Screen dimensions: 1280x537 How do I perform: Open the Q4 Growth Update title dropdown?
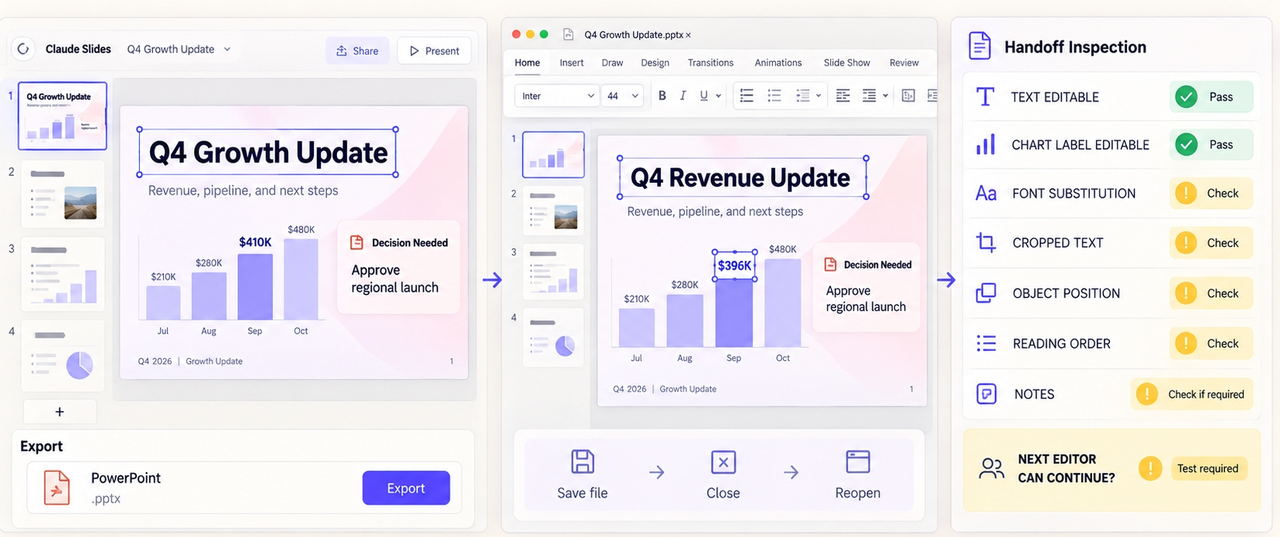click(x=179, y=49)
